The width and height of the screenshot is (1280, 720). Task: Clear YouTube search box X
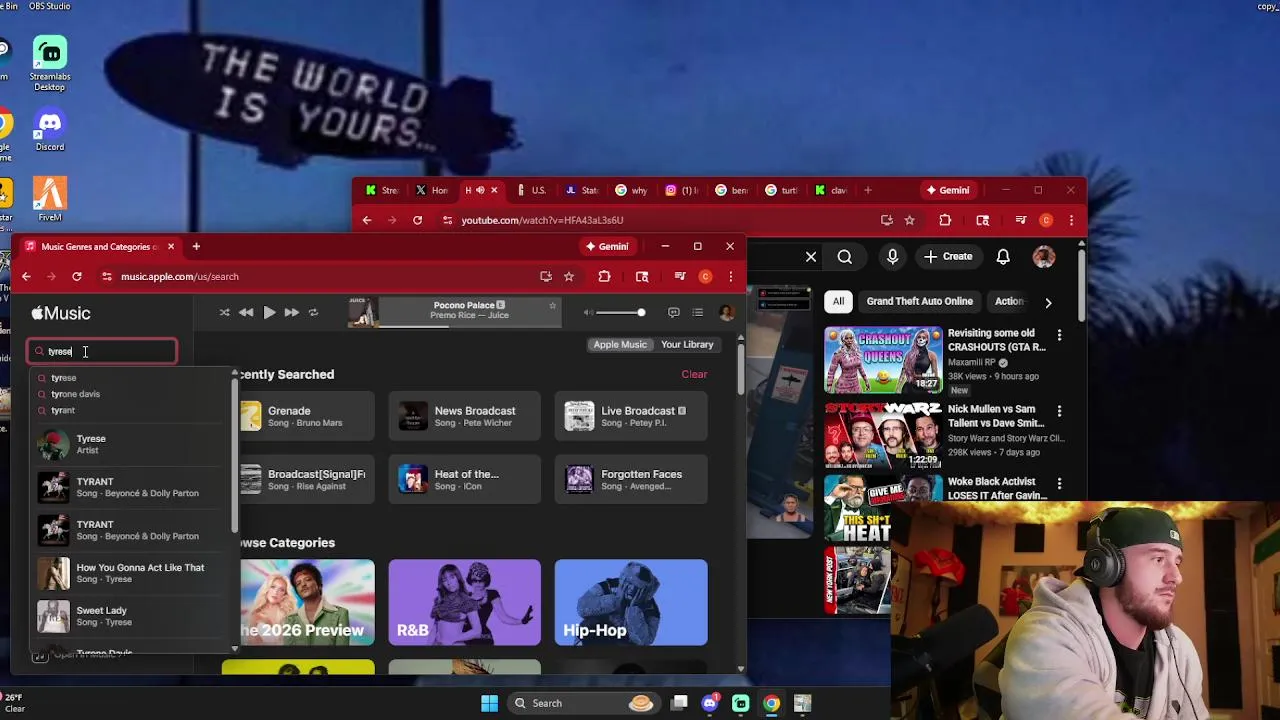[x=811, y=257]
